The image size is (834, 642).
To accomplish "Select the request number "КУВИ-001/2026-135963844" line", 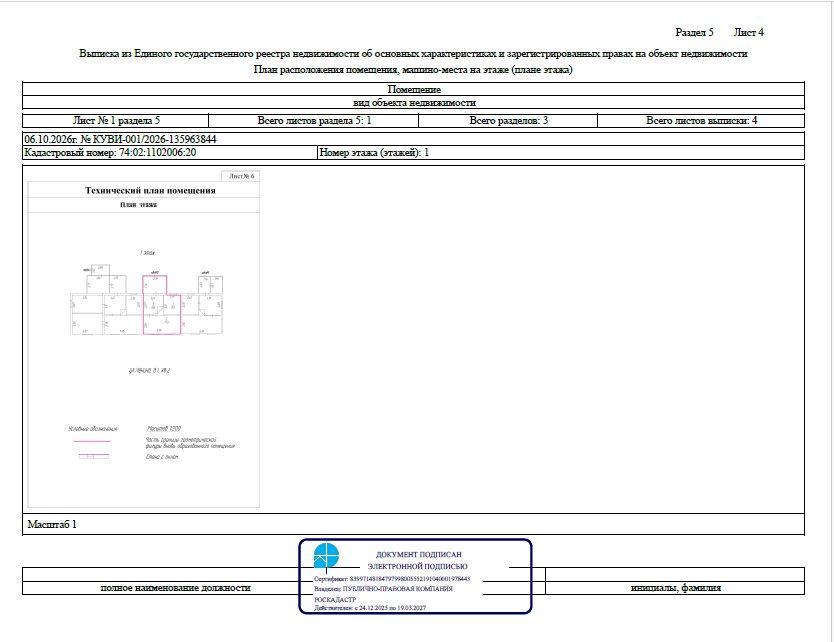I will click(x=413, y=139).
